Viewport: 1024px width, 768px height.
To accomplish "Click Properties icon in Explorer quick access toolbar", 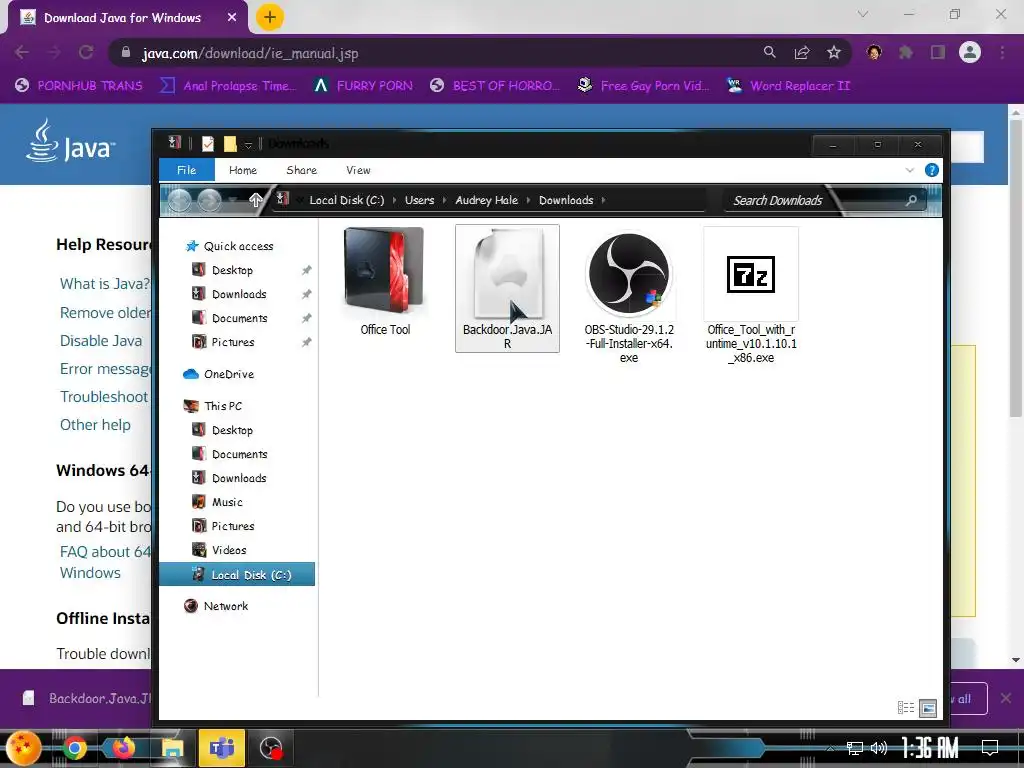I will coord(208,144).
